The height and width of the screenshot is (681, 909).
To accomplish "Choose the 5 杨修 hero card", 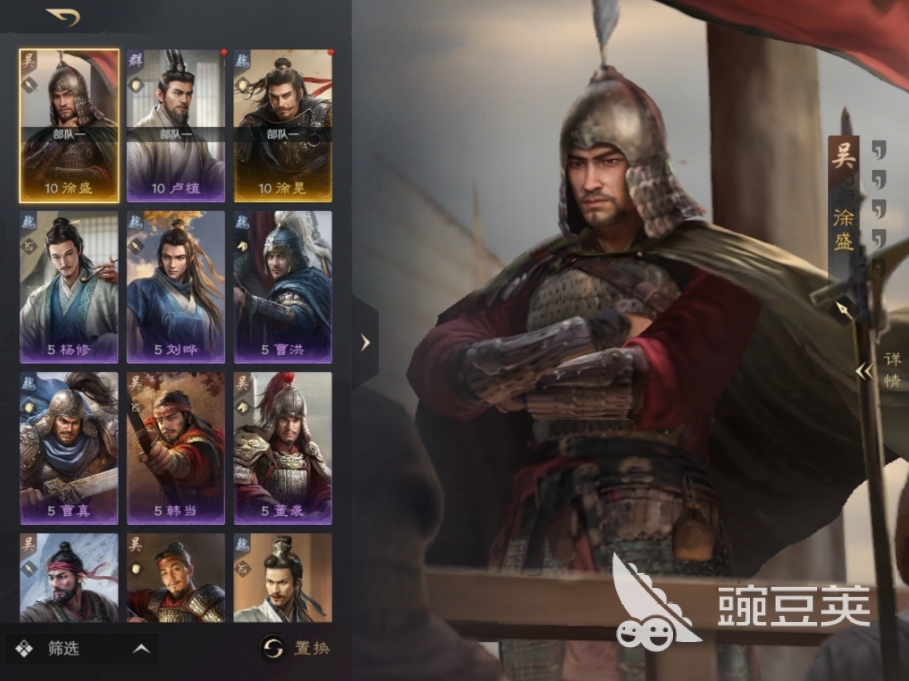I will (69, 287).
